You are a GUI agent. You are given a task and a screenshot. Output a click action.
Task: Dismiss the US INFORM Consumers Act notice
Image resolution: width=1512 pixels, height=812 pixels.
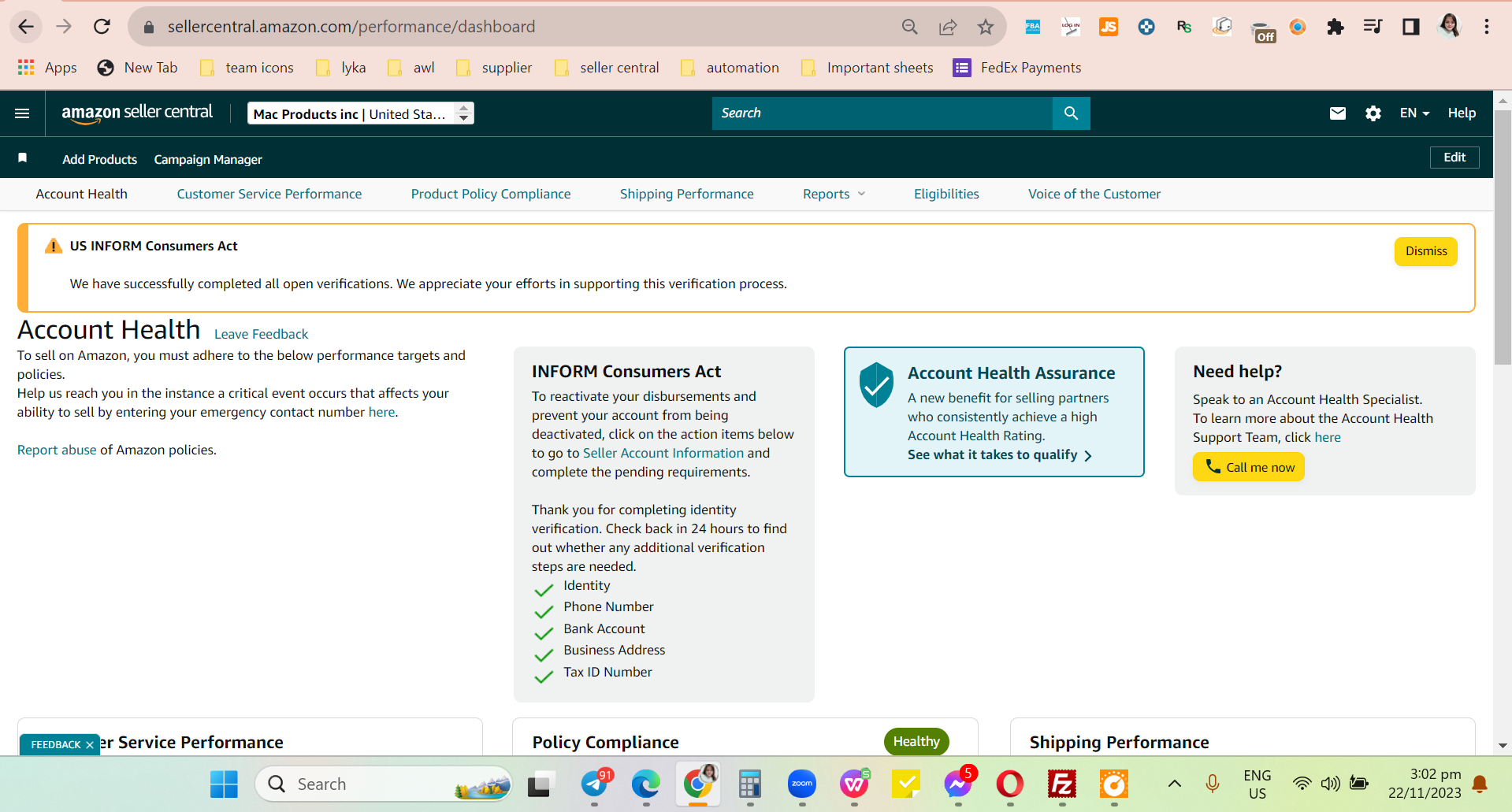coord(1426,251)
